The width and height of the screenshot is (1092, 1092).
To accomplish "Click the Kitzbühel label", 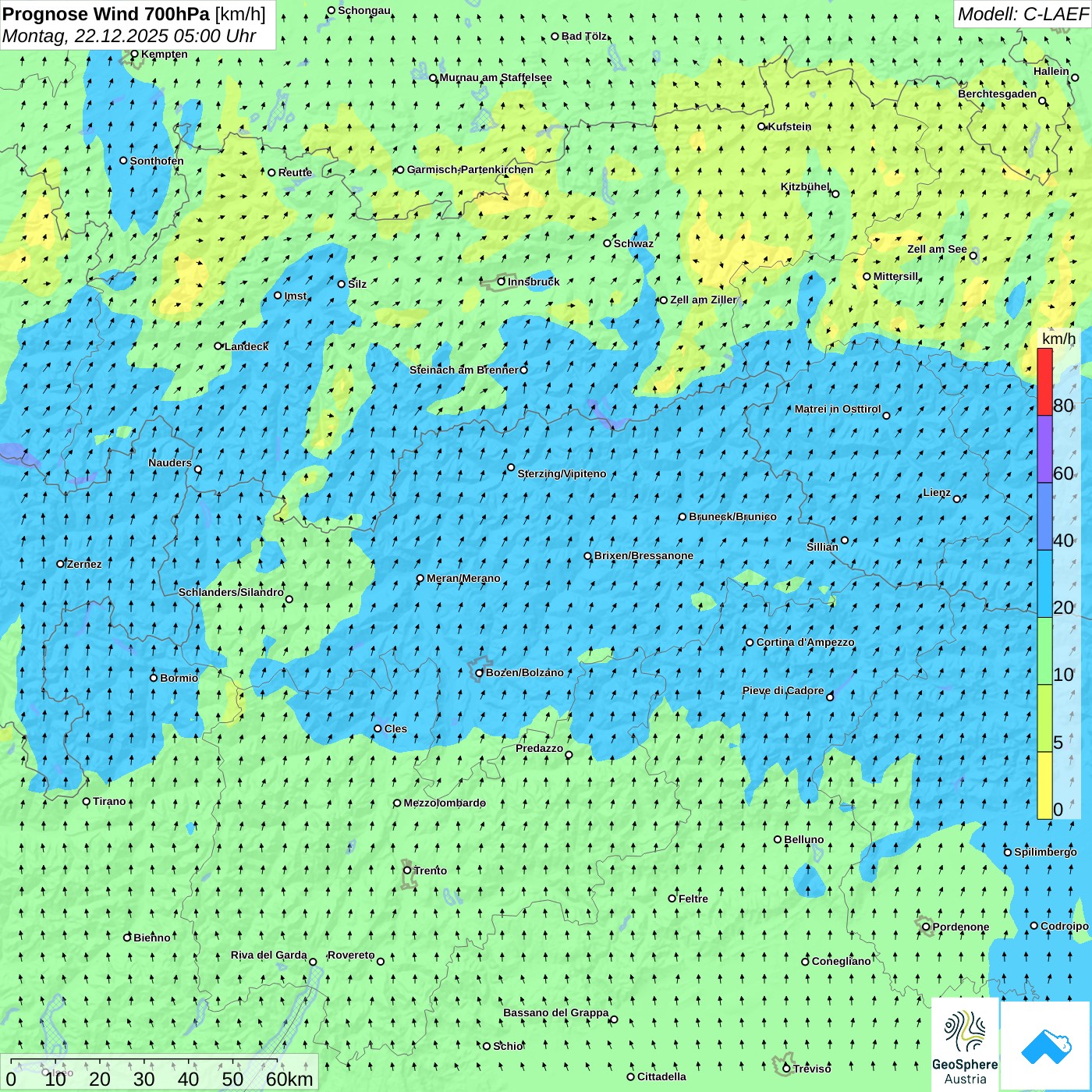I will 805,186.
